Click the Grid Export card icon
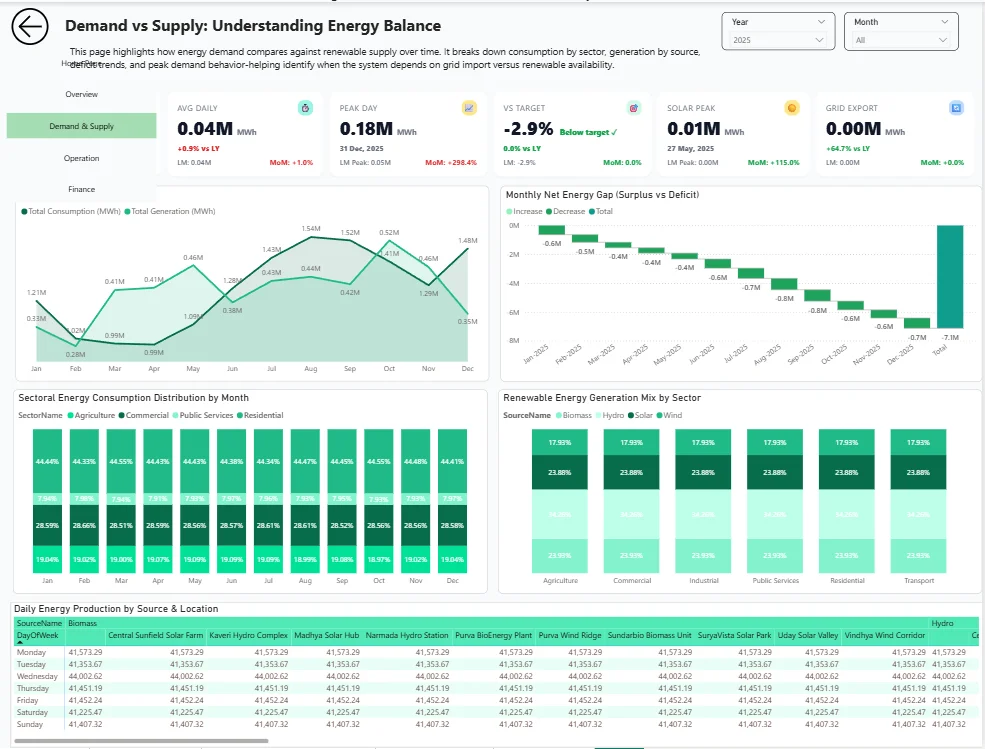This screenshot has width=985, height=749. (956, 108)
